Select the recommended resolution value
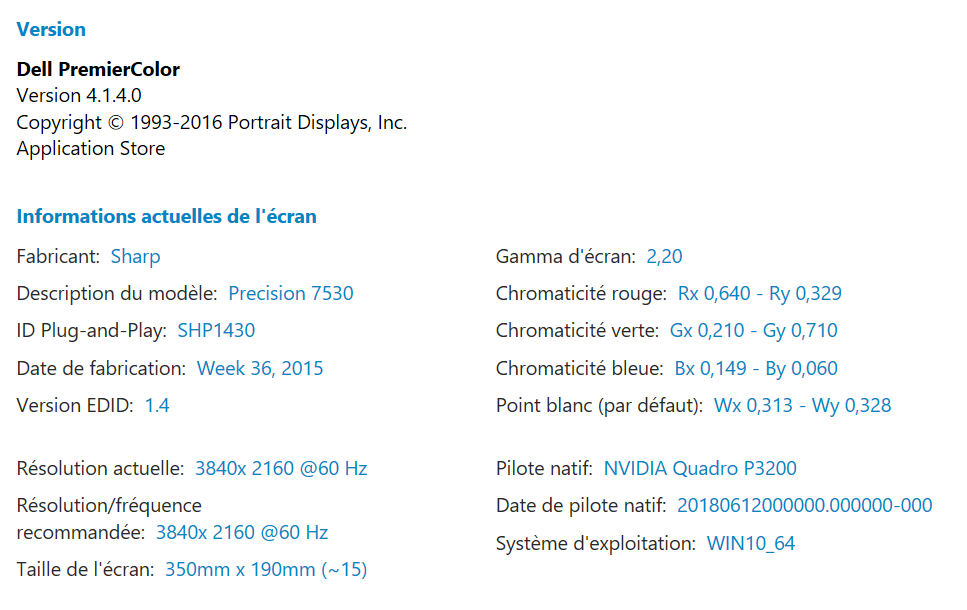The width and height of the screenshot is (967, 610). (x=241, y=532)
